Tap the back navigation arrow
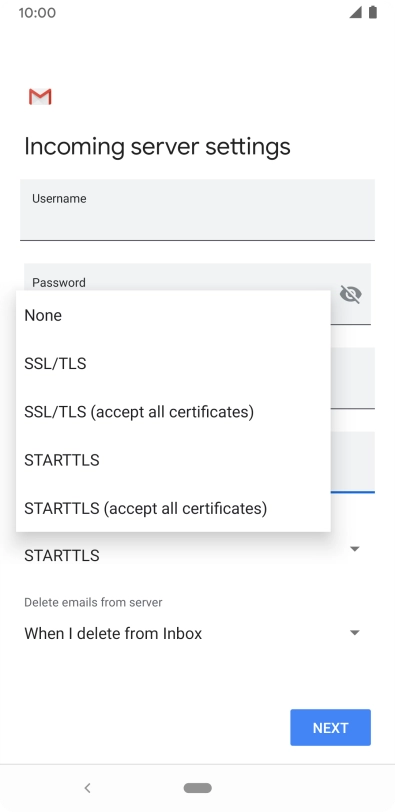The height and width of the screenshot is (812, 395). 87,788
